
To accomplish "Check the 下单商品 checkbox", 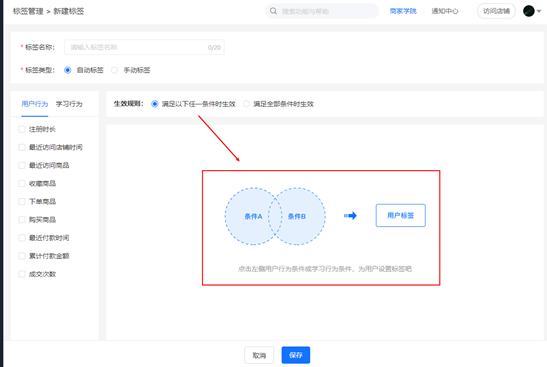I will pyautogui.click(x=22, y=202).
